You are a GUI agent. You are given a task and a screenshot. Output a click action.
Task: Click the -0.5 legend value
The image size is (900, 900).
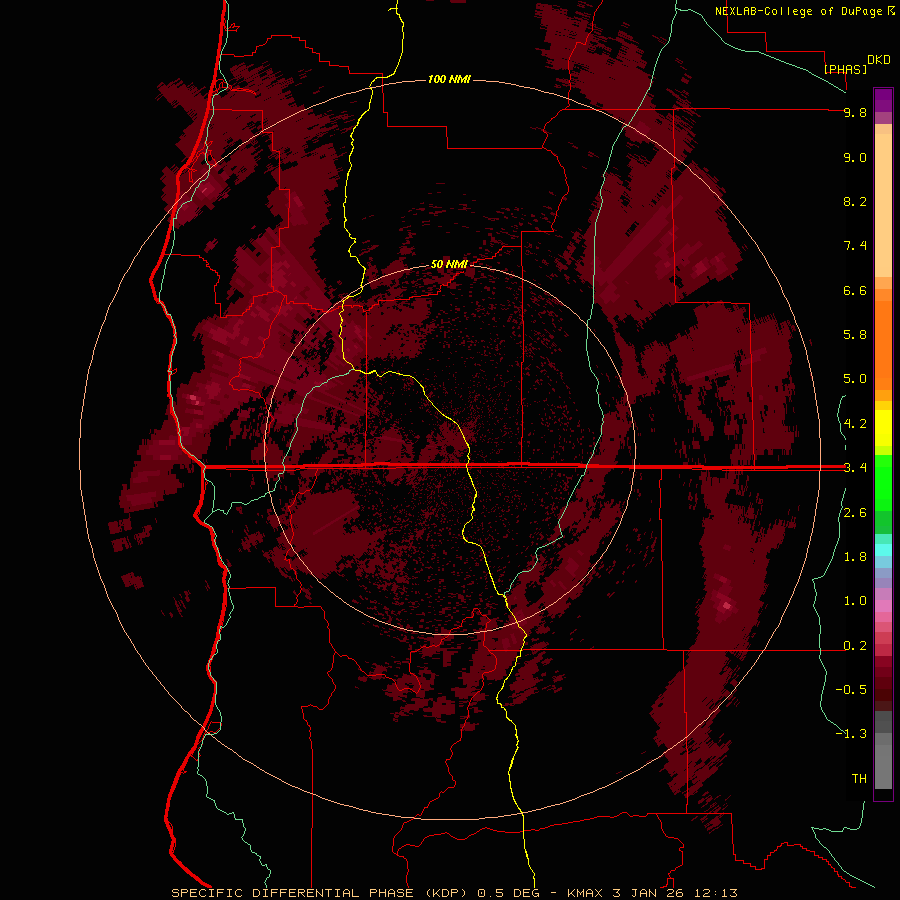click(851, 690)
